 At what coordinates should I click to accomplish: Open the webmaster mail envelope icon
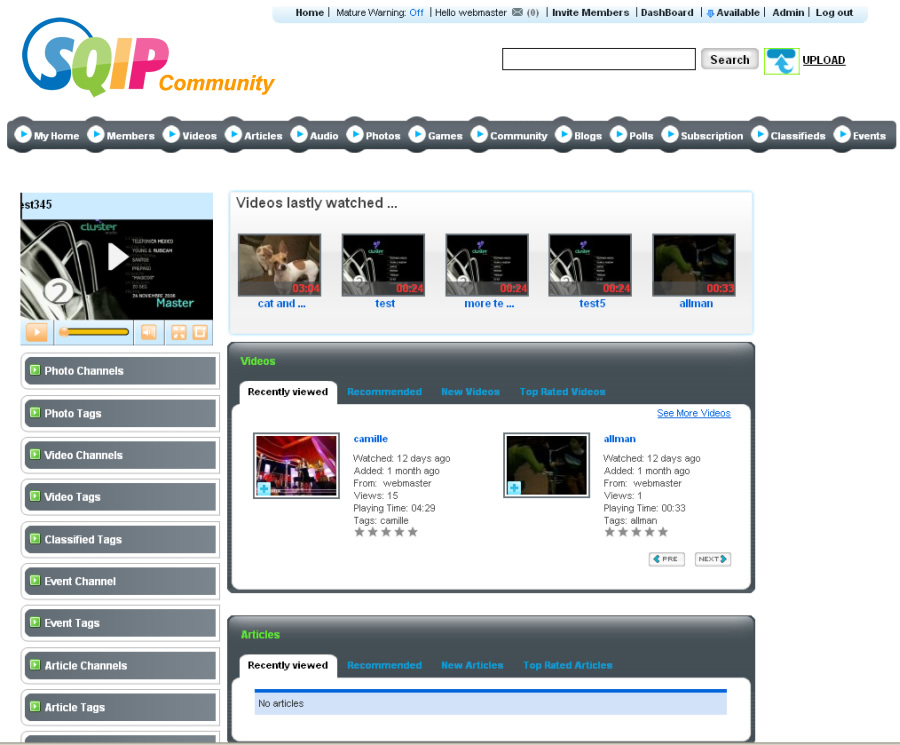tap(517, 13)
